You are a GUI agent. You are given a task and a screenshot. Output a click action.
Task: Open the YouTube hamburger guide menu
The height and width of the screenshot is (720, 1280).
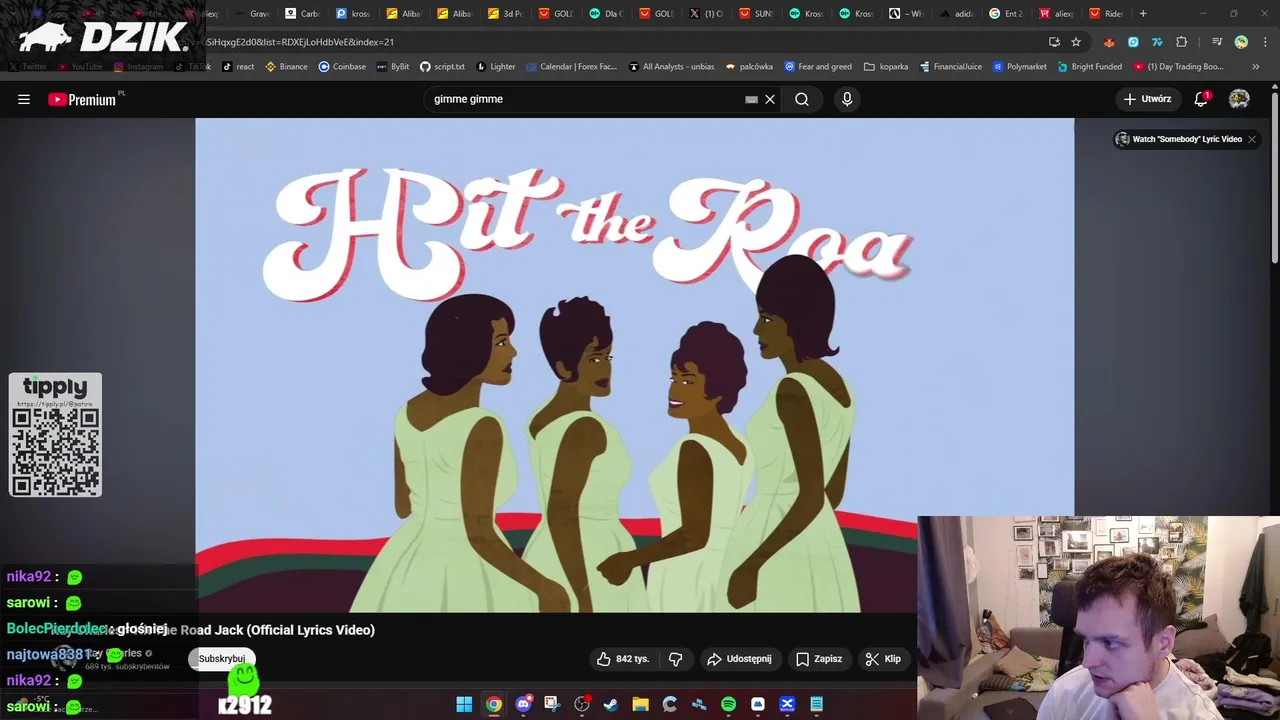pos(24,99)
